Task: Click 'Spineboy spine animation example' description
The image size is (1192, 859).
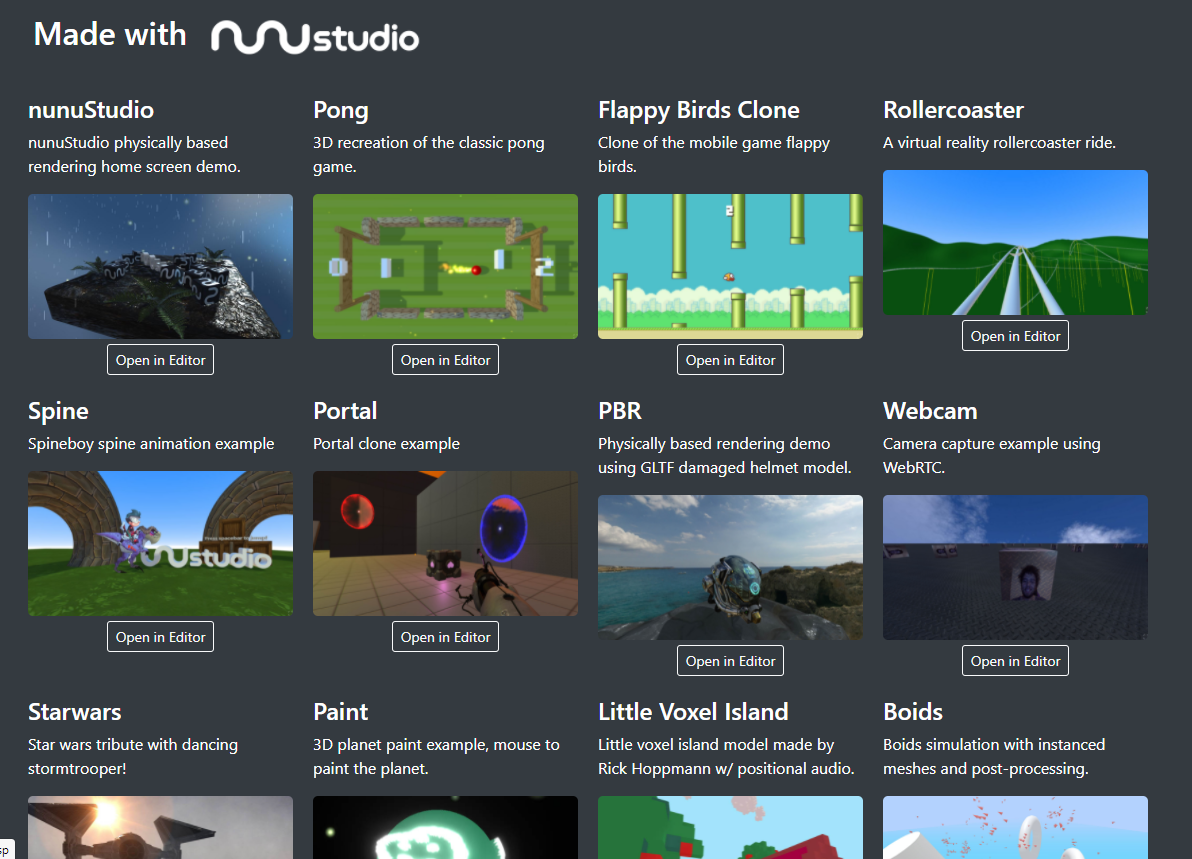Action: [151, 444]
